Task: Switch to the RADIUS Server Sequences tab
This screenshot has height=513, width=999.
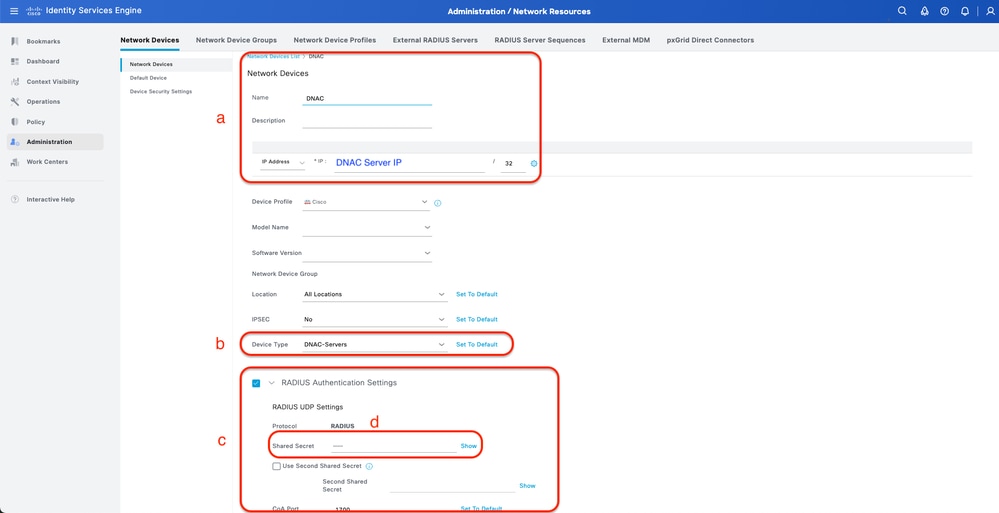Action: 540,40
